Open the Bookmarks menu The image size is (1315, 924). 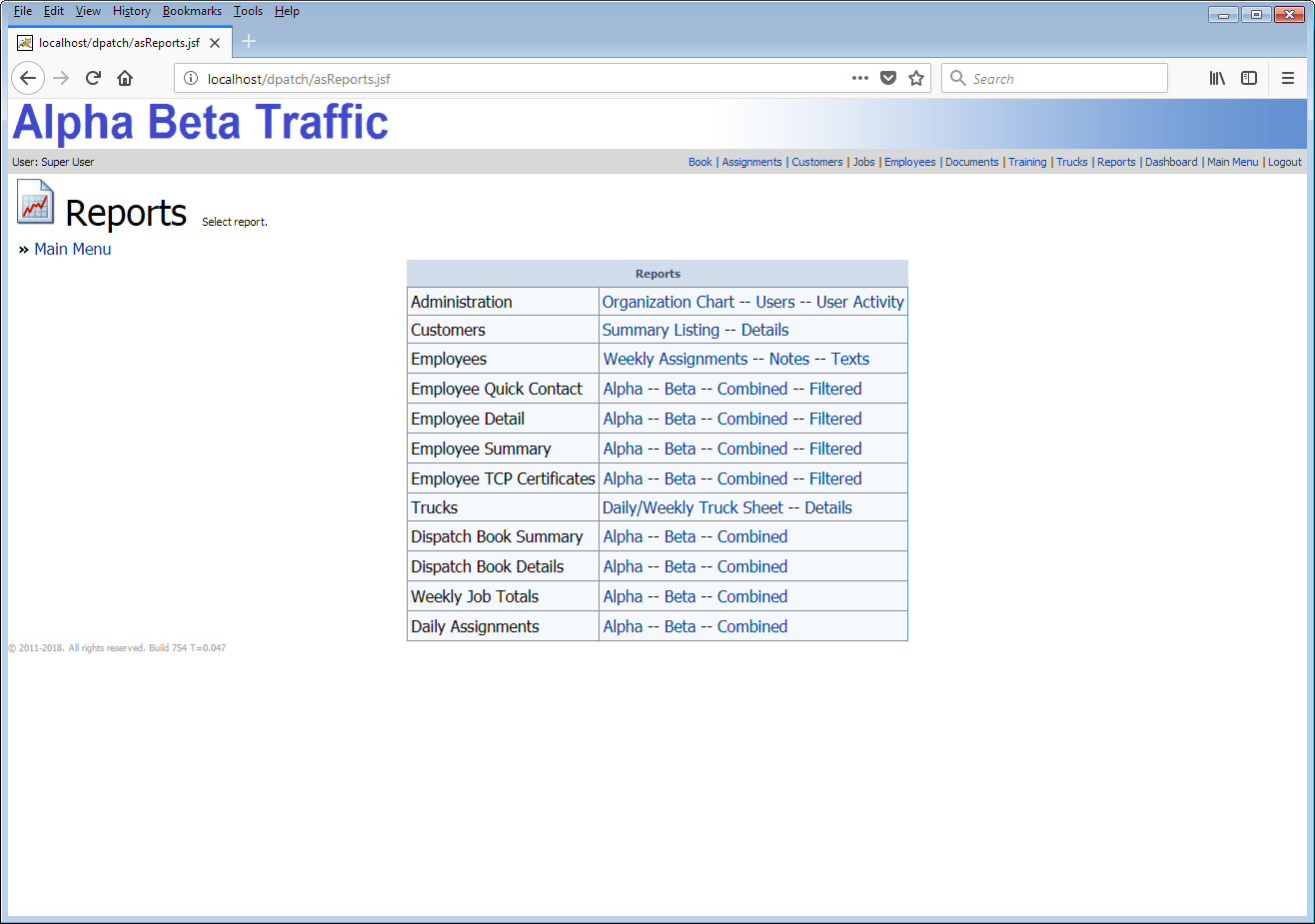click(x=192, y=11)
